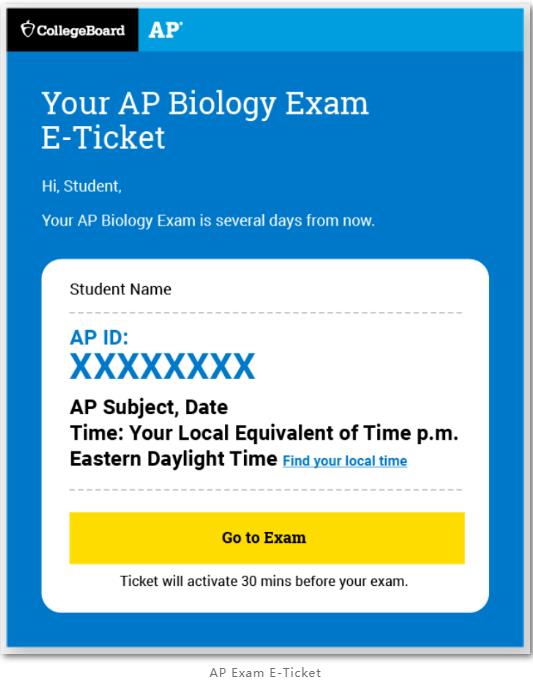Click the 'AP Subject, Date' line

coord(149,407)
